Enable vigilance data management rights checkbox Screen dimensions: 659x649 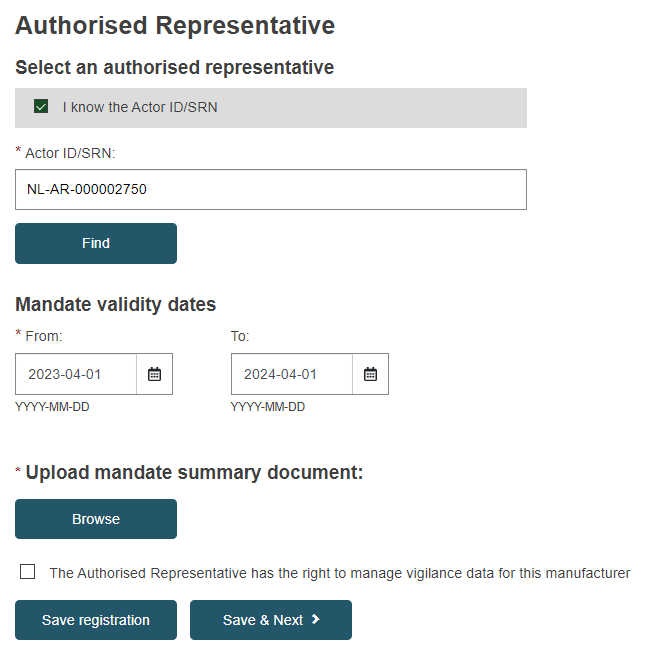coord(28,572)
